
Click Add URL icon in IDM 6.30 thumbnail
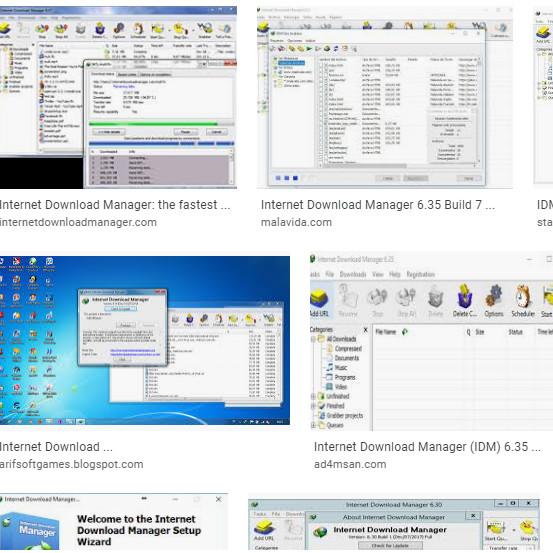(x=264, y=530)
